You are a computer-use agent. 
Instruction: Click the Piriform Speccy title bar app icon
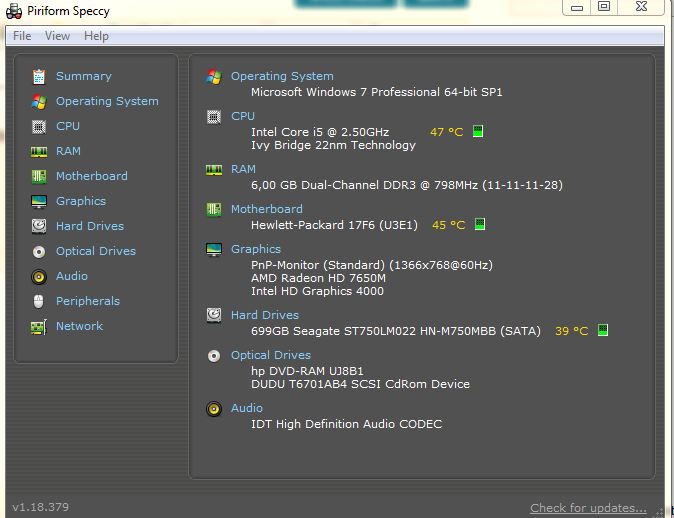tap(14, 11)
